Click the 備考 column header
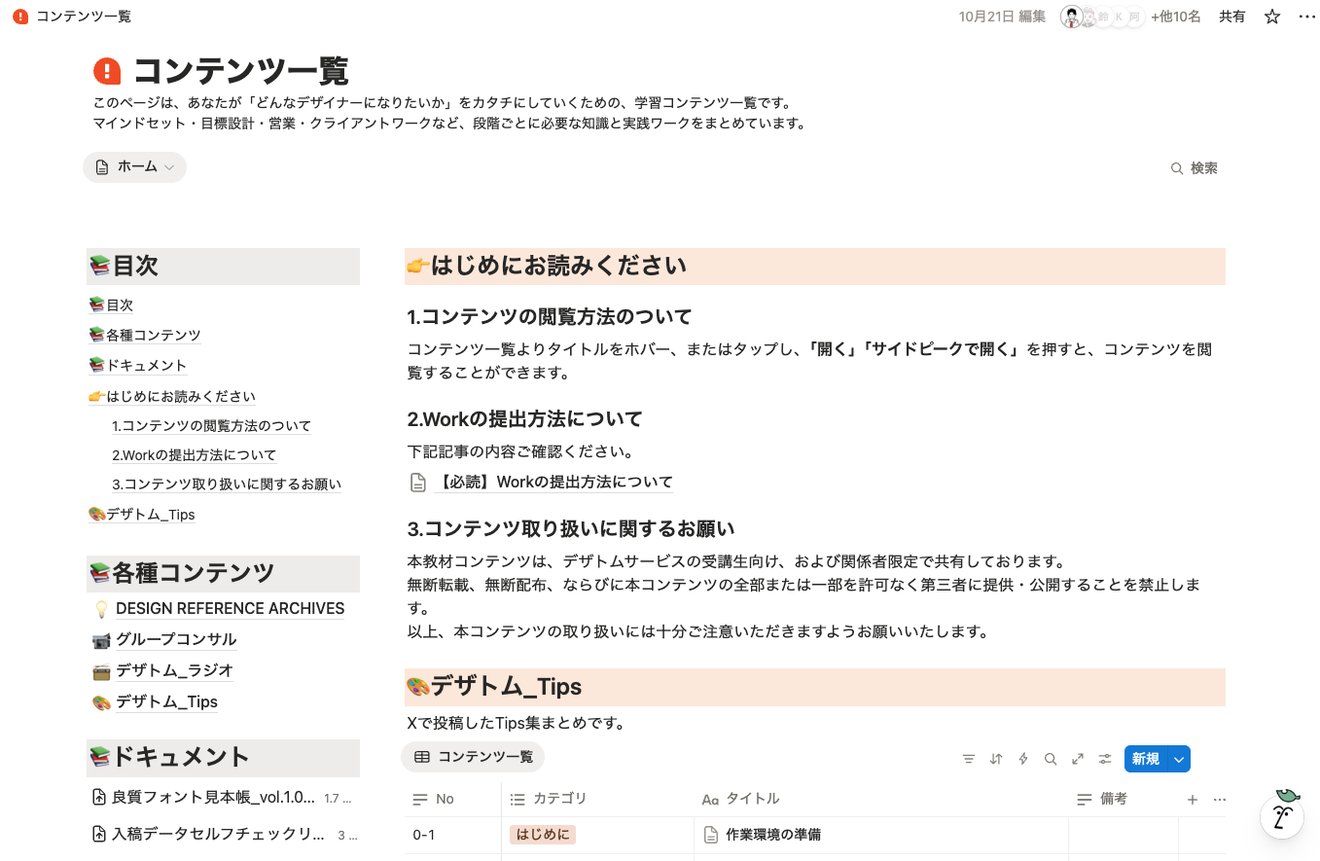1320x861 pixels. pyautogui.click(x=1123, y=799)
